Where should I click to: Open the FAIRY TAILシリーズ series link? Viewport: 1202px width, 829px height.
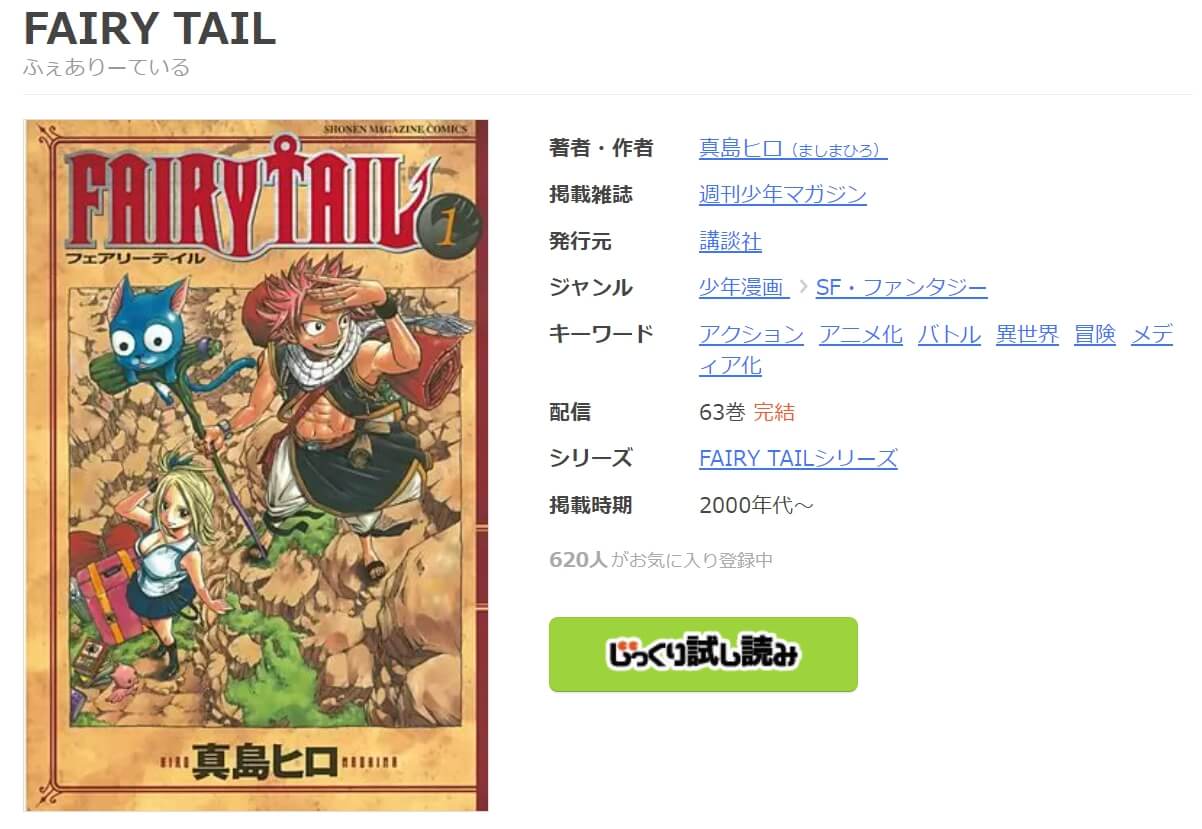[x=798, y=459]
